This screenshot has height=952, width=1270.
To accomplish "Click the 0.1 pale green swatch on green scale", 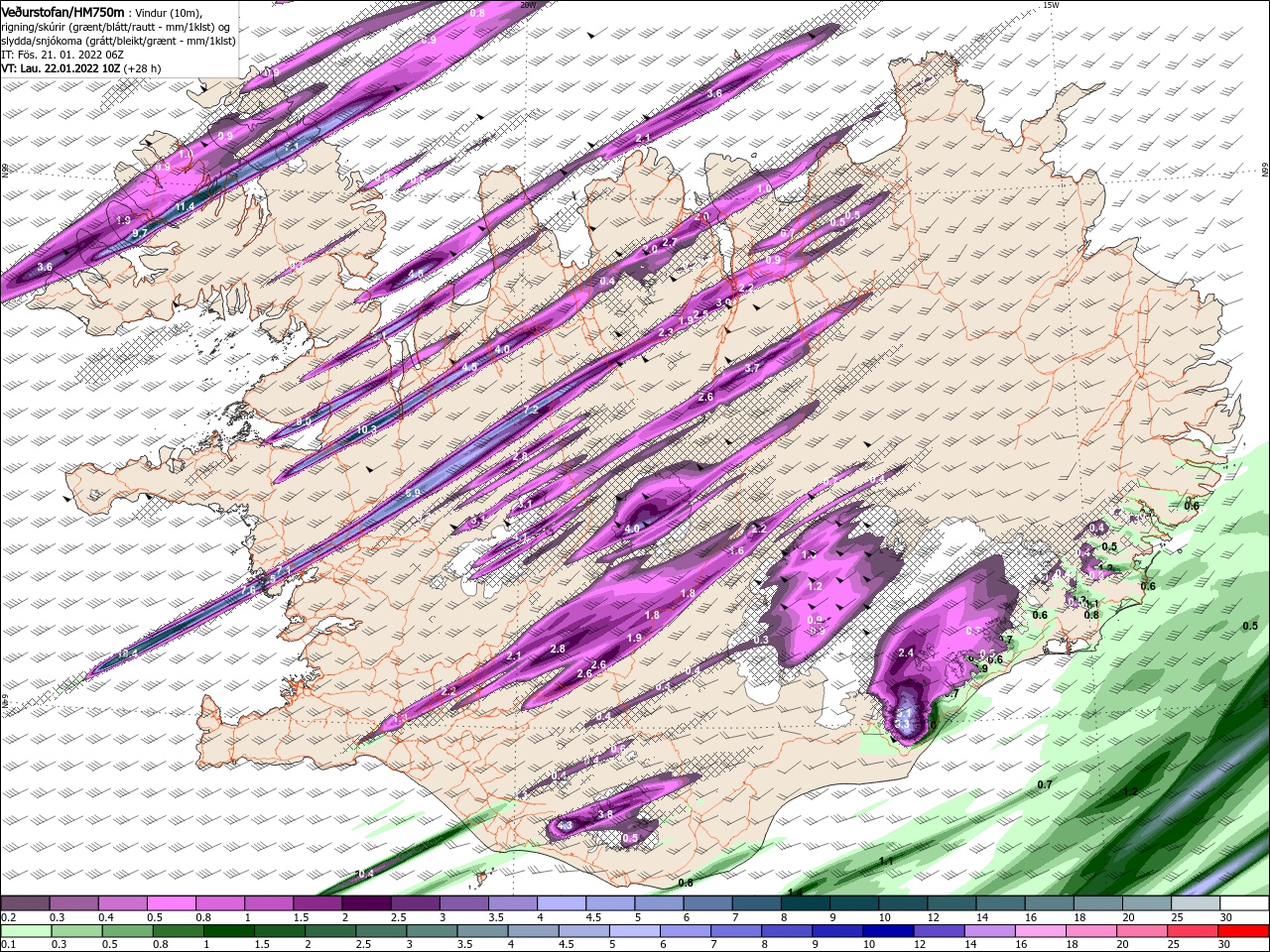I will pyautogui.click(x=26, y=931).
